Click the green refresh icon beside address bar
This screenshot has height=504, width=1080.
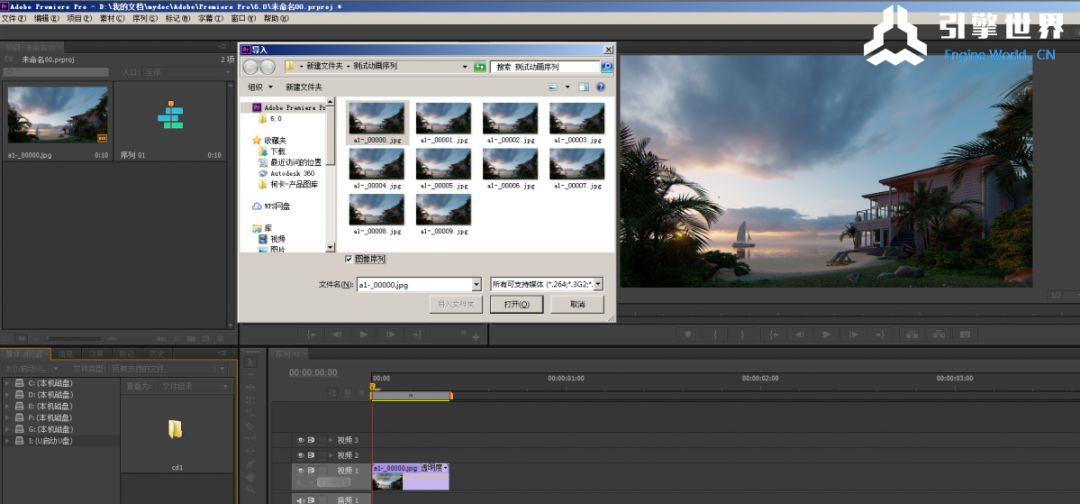pyautogui.click(x=479, y=67)
